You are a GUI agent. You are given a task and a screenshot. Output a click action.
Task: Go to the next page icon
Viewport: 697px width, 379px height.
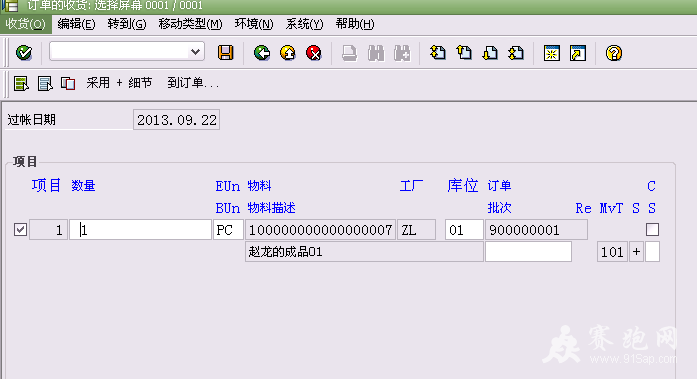click(490, 53)
